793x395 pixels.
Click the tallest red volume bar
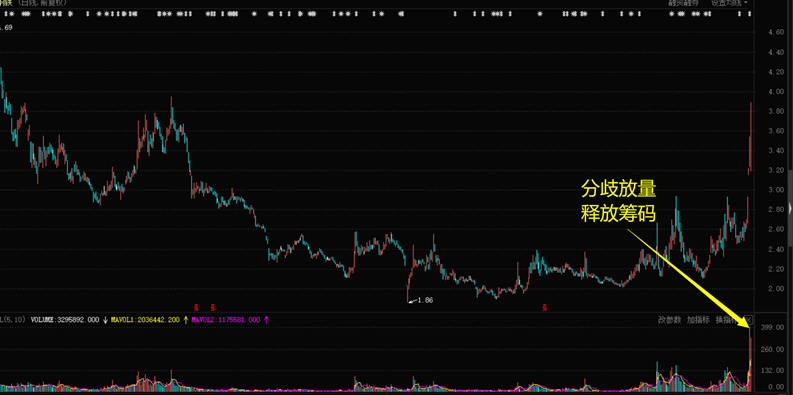point(750,360)
